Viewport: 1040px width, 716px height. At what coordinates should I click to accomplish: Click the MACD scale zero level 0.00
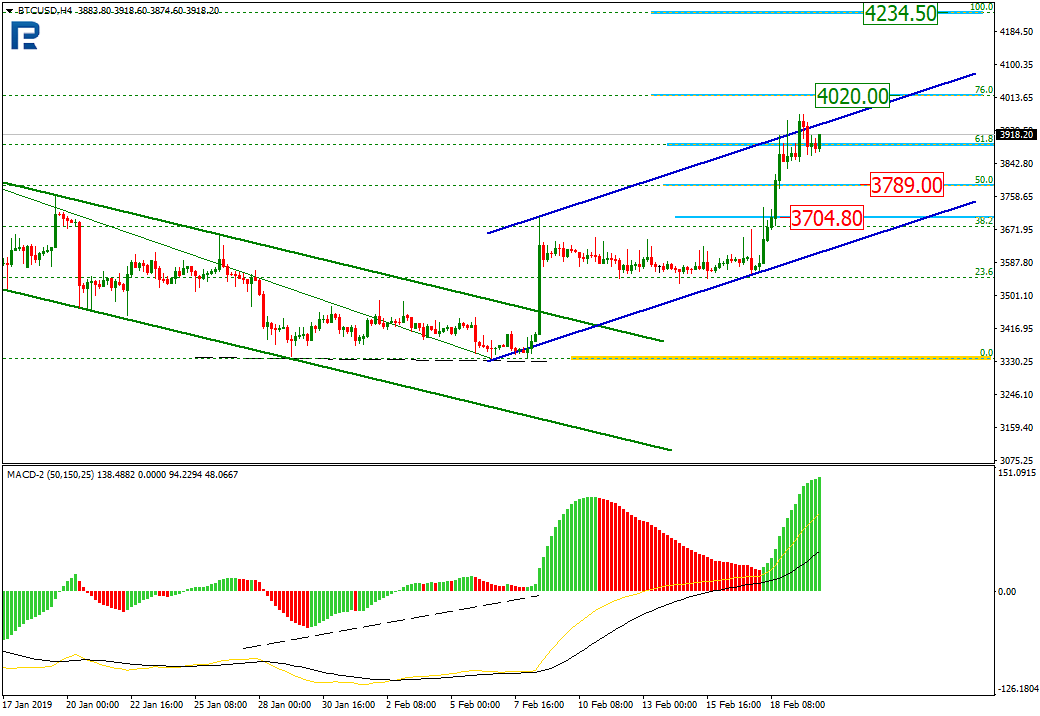[x=1007, y=591]
